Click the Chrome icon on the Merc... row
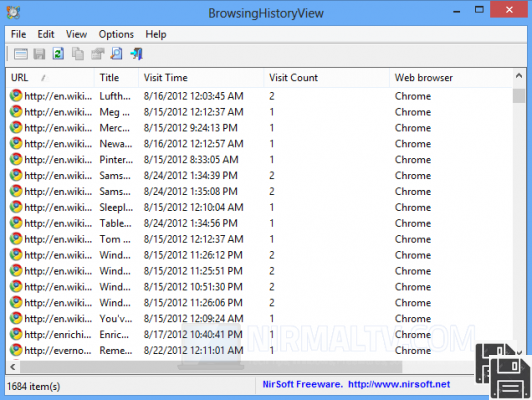 (x=16, y=128)
